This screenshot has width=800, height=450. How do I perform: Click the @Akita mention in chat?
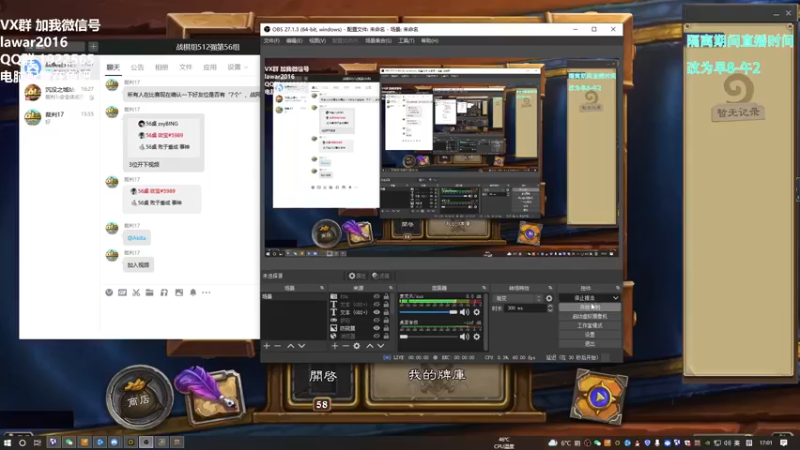136,238
